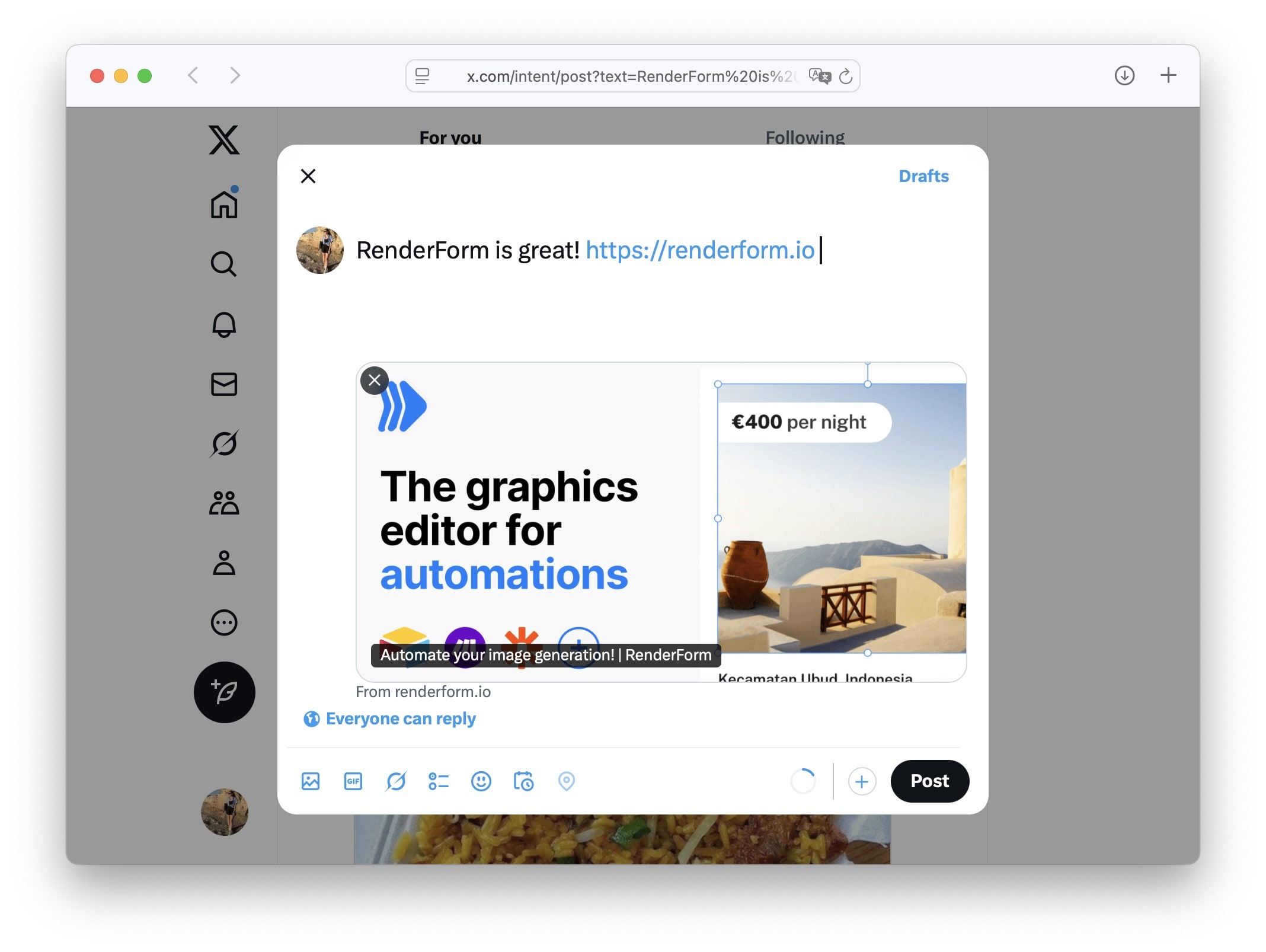Open the account avatar menu at bottom
Image resolution: width=1266 pixels, height=952 pixels.
coord(224,812)
